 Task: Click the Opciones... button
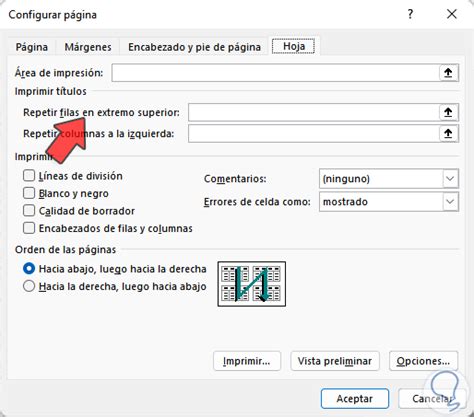423,361
